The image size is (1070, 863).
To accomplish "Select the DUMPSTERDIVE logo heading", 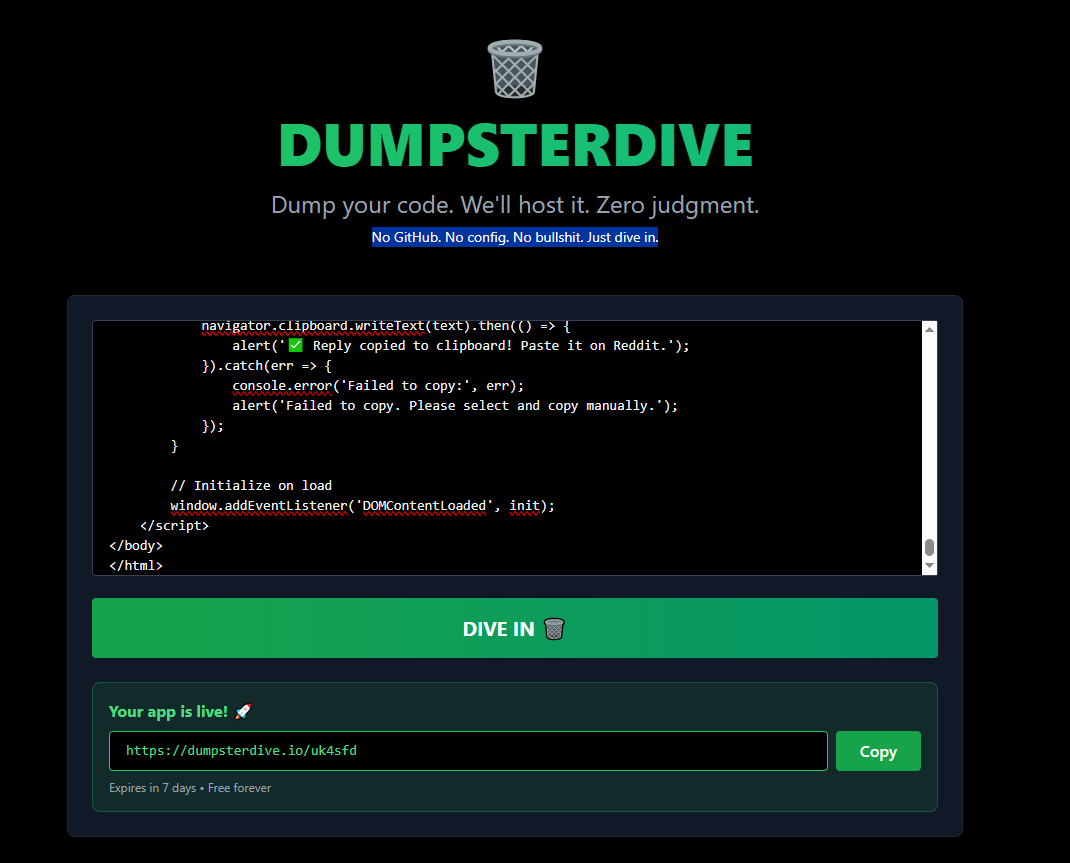I will [x=515, y=145].
